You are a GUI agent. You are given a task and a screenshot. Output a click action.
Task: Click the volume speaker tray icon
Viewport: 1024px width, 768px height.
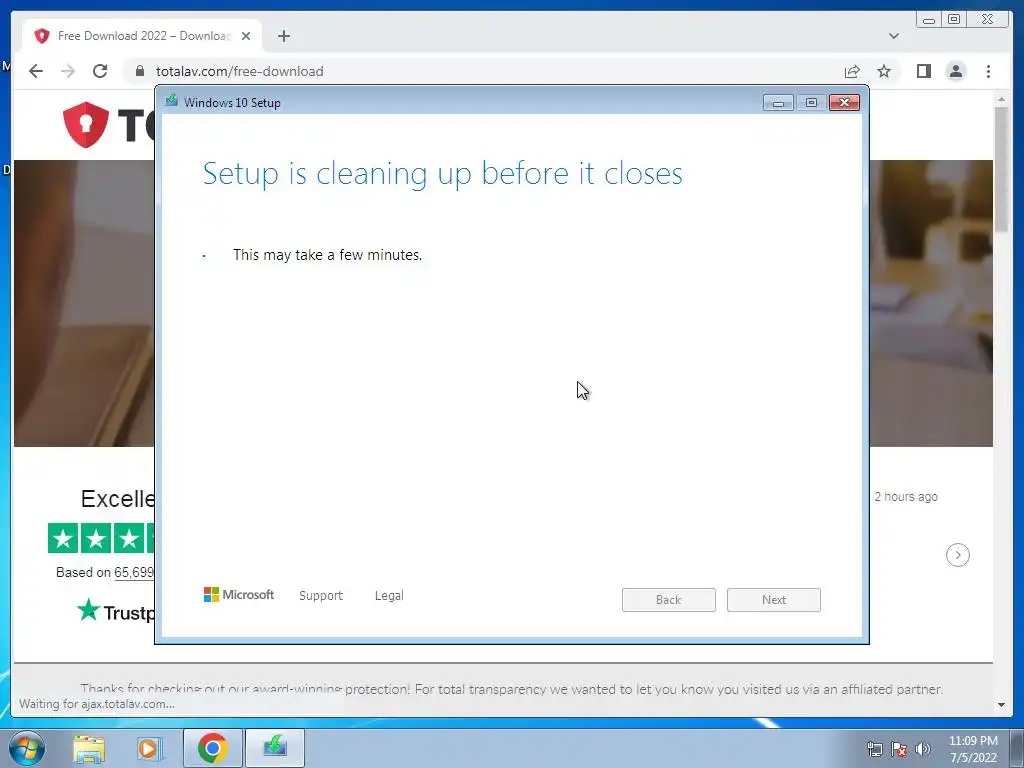tap(922, 749)
